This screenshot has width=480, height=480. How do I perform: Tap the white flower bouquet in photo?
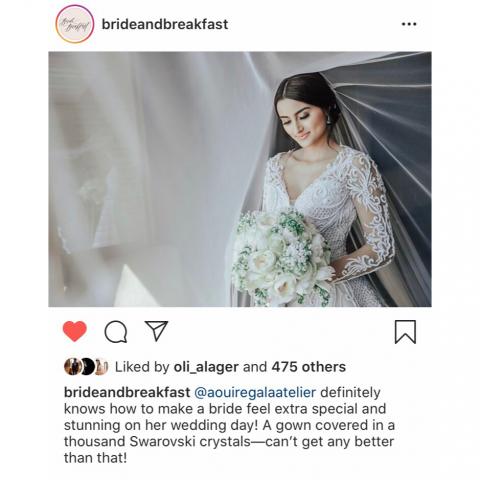tap(282, 257)
